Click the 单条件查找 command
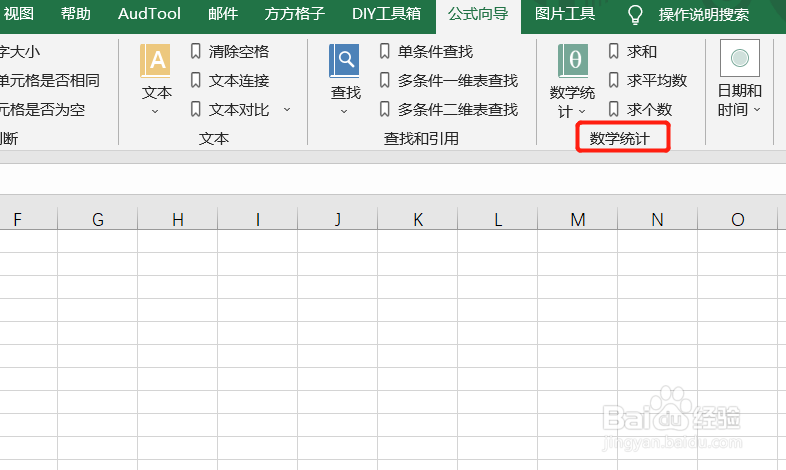This screenshot has height=470, width=786. 436,51
